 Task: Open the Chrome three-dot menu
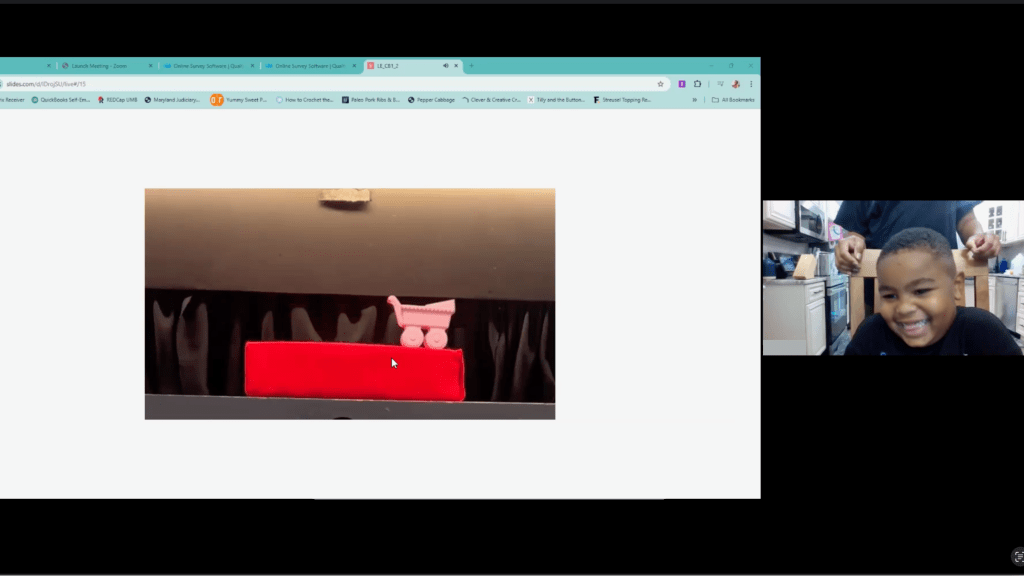coord(751,84)
